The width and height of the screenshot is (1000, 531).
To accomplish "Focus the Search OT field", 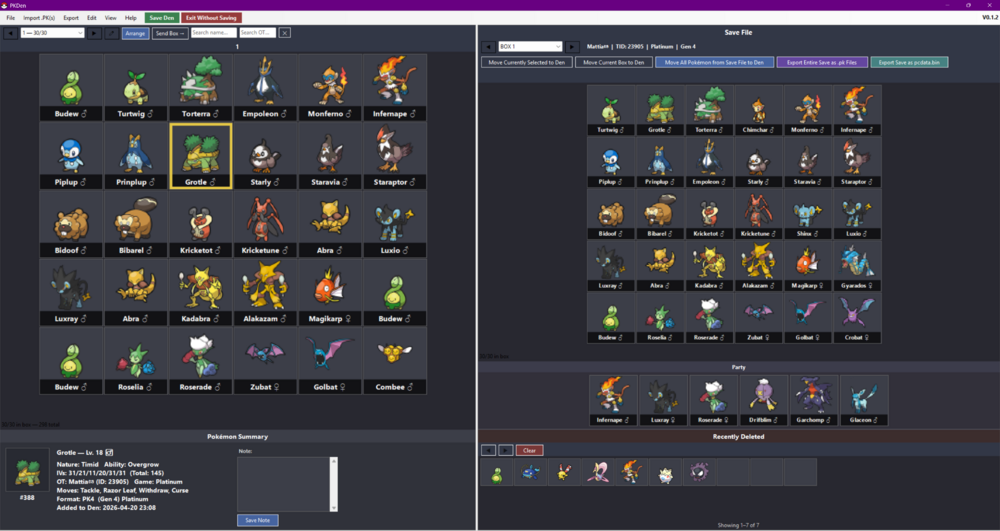I will pyautogui.click(x=258, y=33).
